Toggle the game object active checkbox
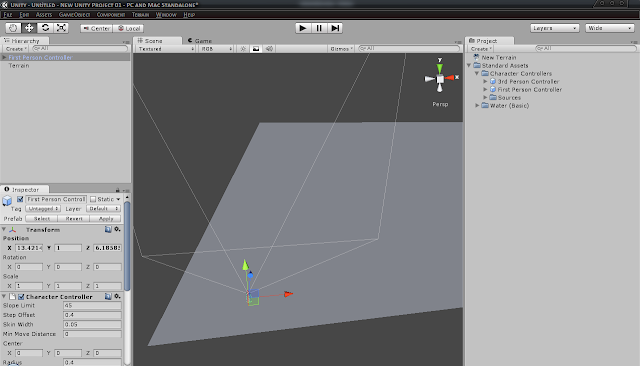Screen dimensions: 640x366 point(20,199)
